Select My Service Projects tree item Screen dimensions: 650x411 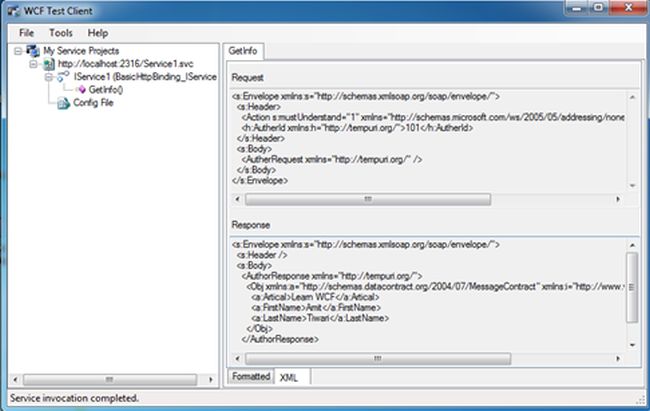click(81, 51)
